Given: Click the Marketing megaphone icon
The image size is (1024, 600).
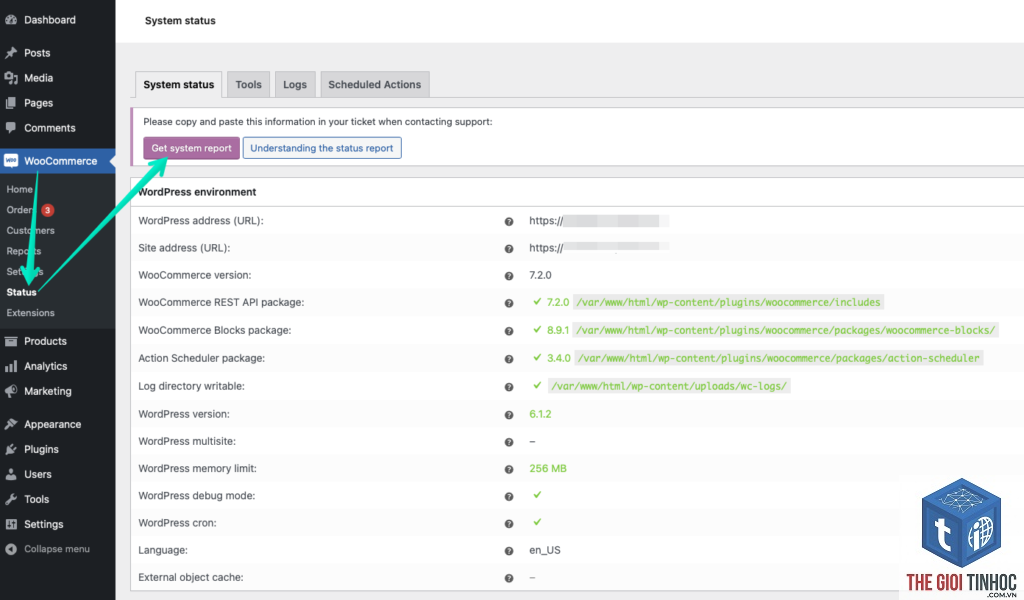Looking at the screenshot, I should click(x=10, y=391).
